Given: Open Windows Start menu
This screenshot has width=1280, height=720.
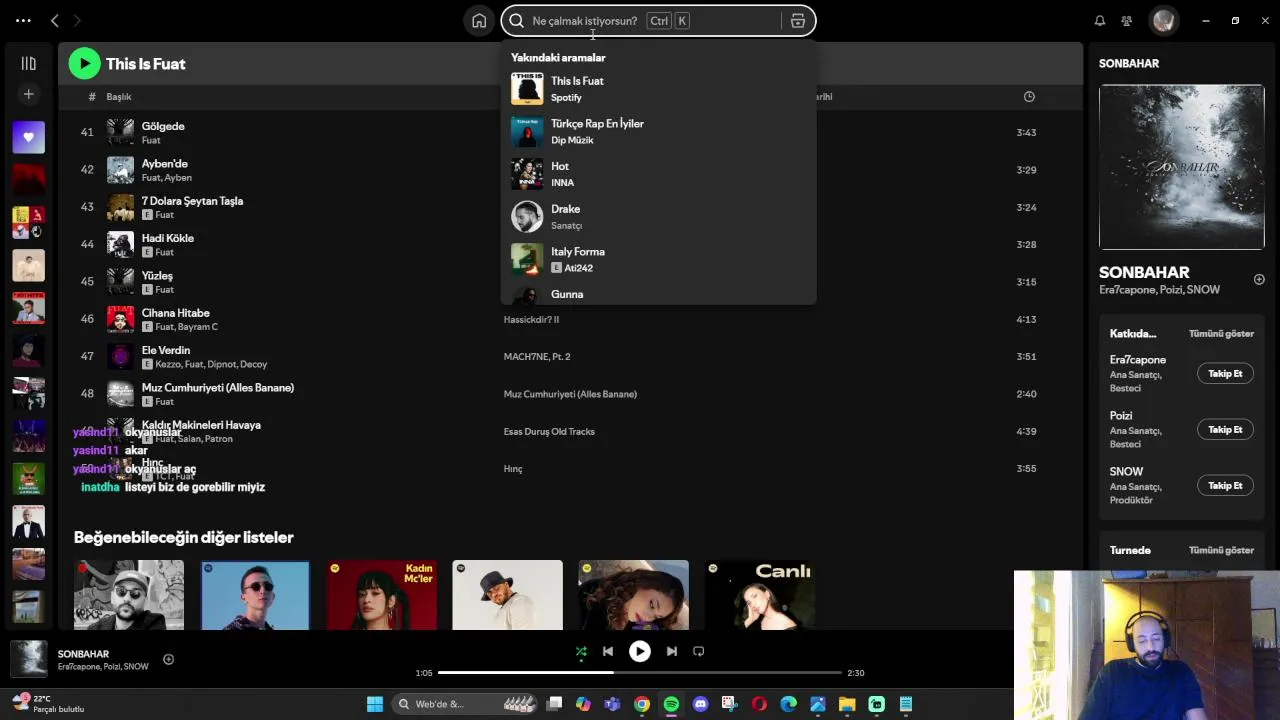Looking at the screenshot, I should coord(375,704).
